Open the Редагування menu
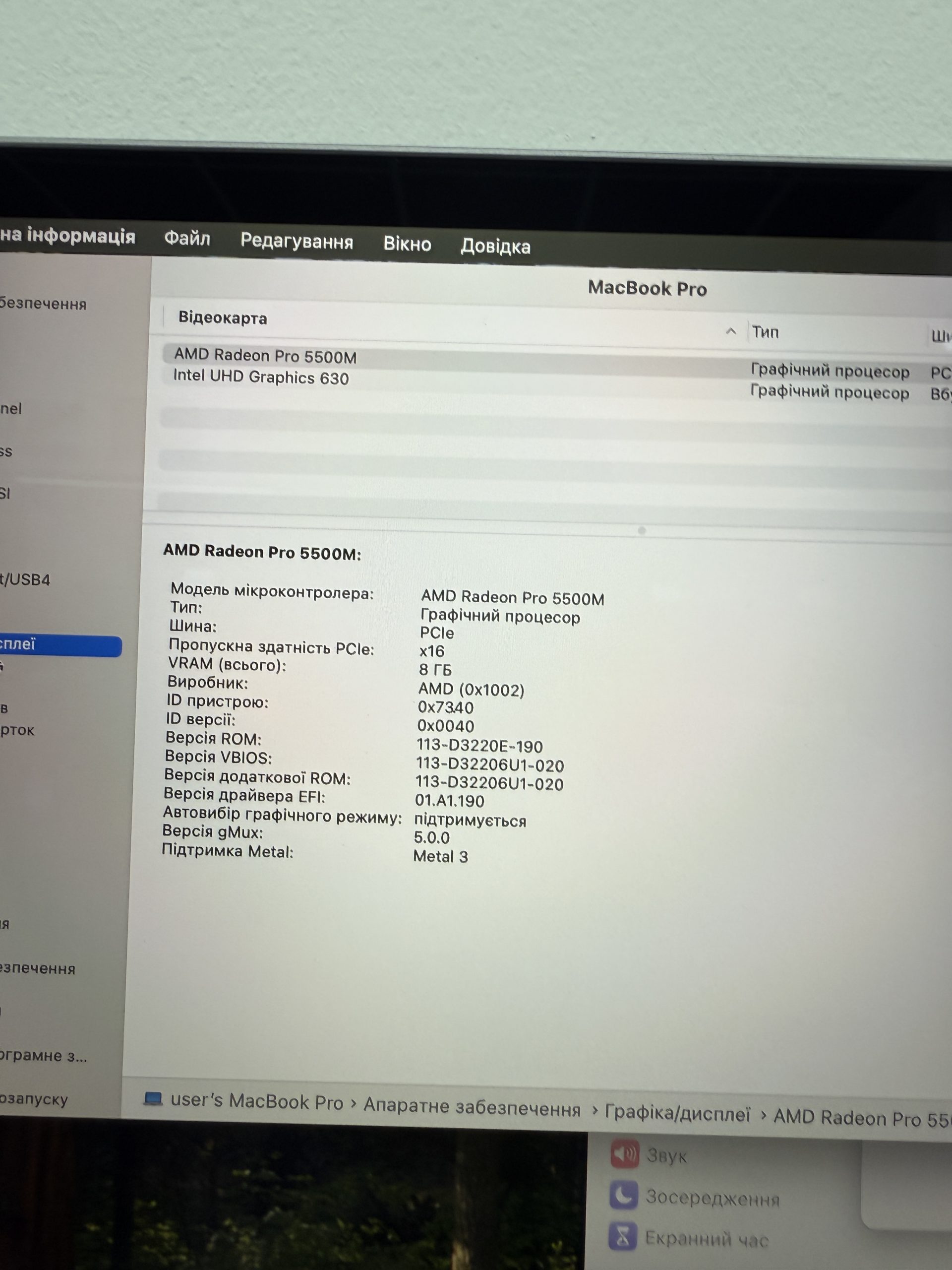Screen dimensions: 952x1270 pyautogui.click(x=297, y=241)
